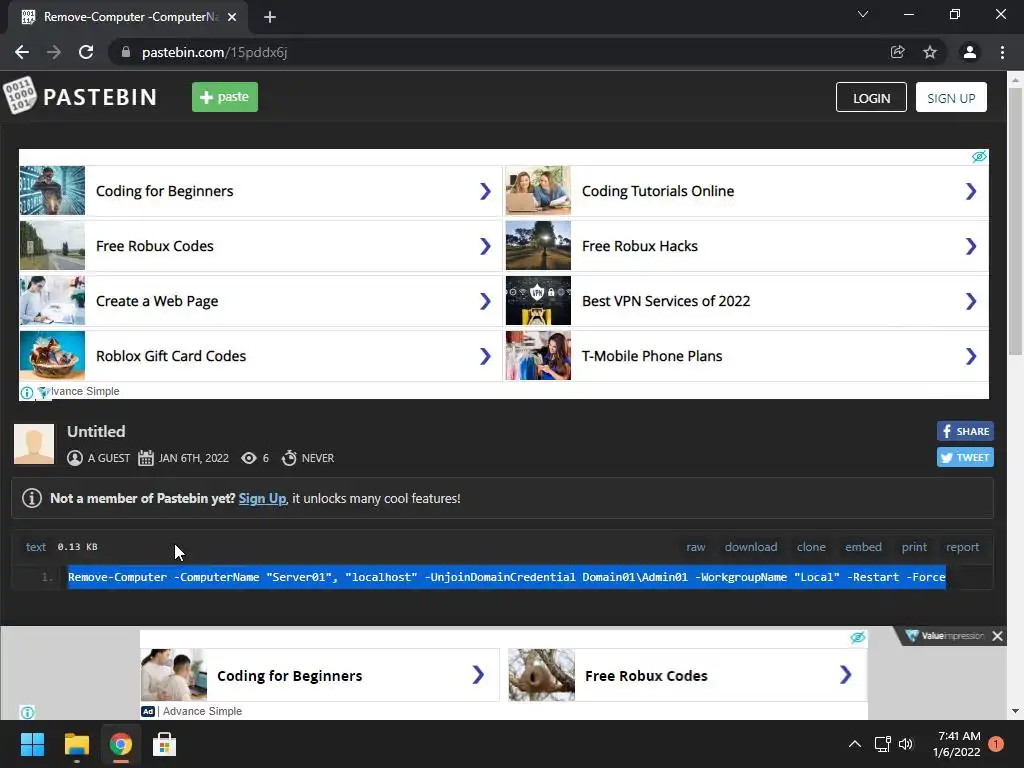Create a new paste
Image resolution: width=1024 pixels, height=768 pixels.
(225, 97)
